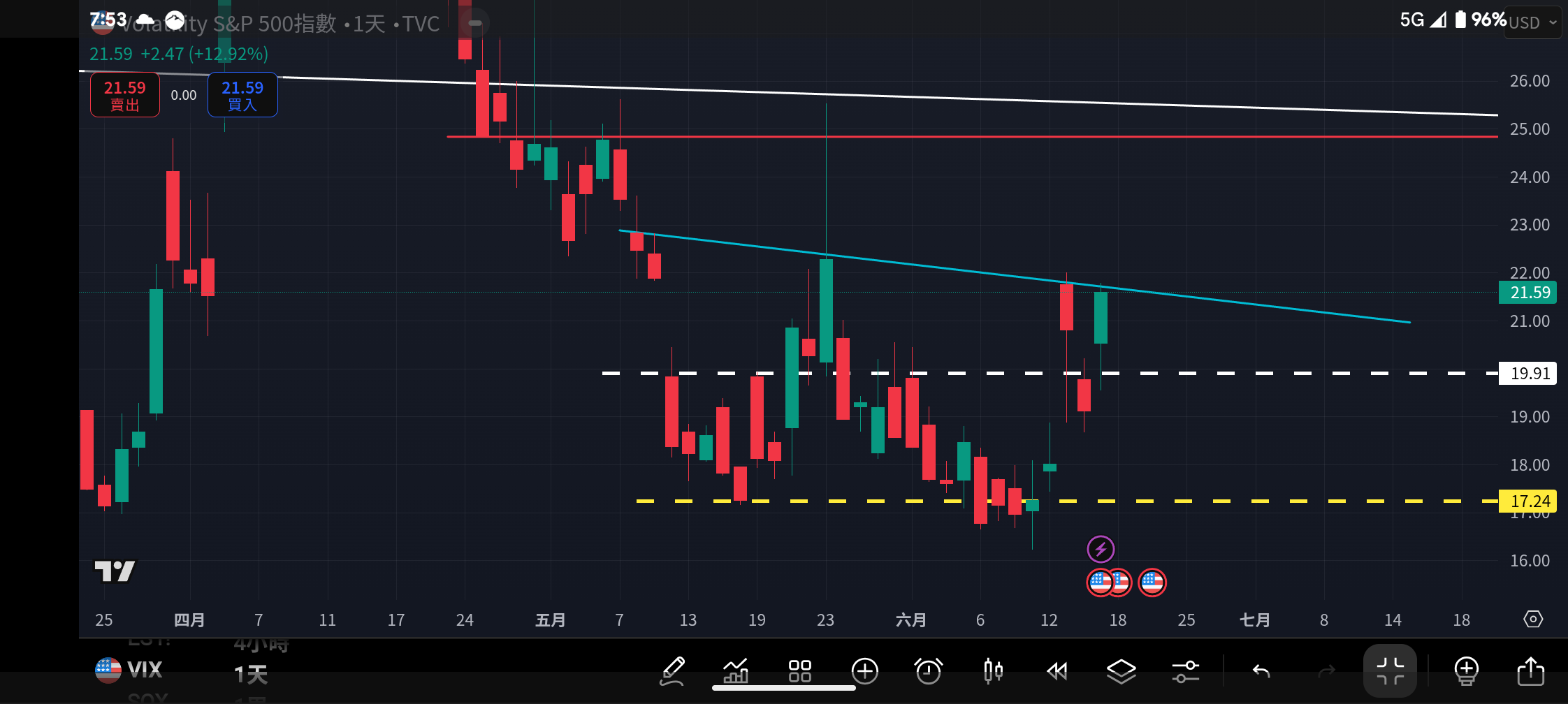Open chart settings sliders icon
This screenshot has height=704, width=1568.
1186,671
